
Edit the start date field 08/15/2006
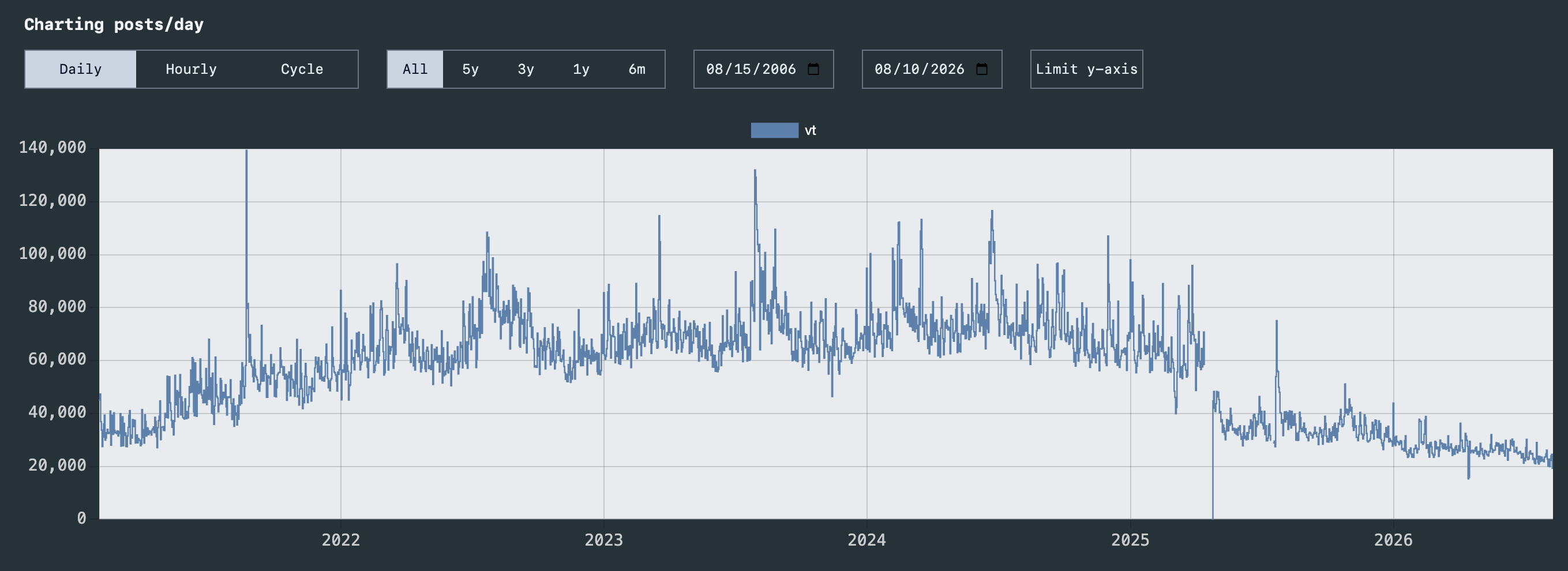pyautogui.click(x=763, y=69)
